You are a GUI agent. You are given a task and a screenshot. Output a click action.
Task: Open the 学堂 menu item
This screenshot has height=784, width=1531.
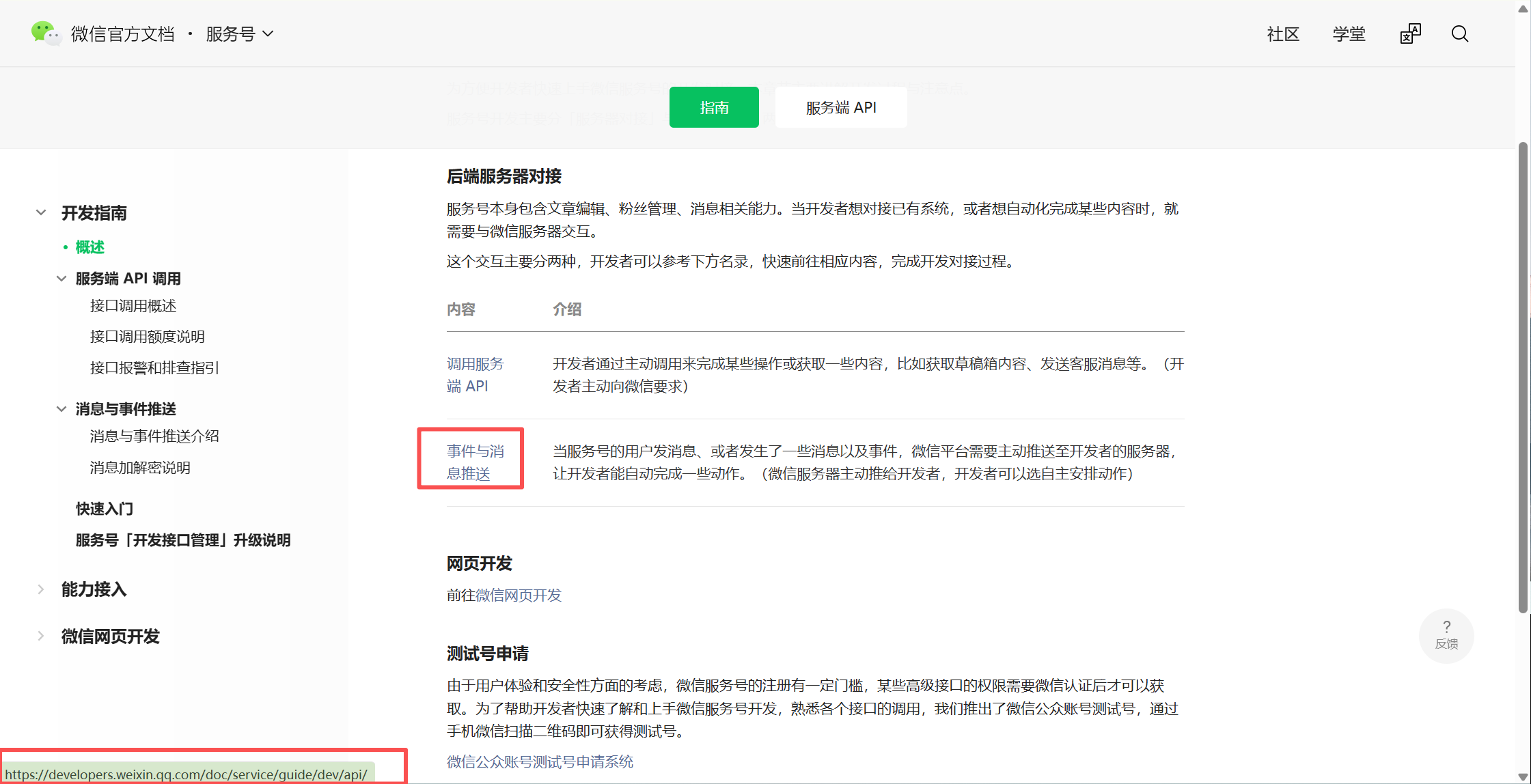tap(1348, 33)
